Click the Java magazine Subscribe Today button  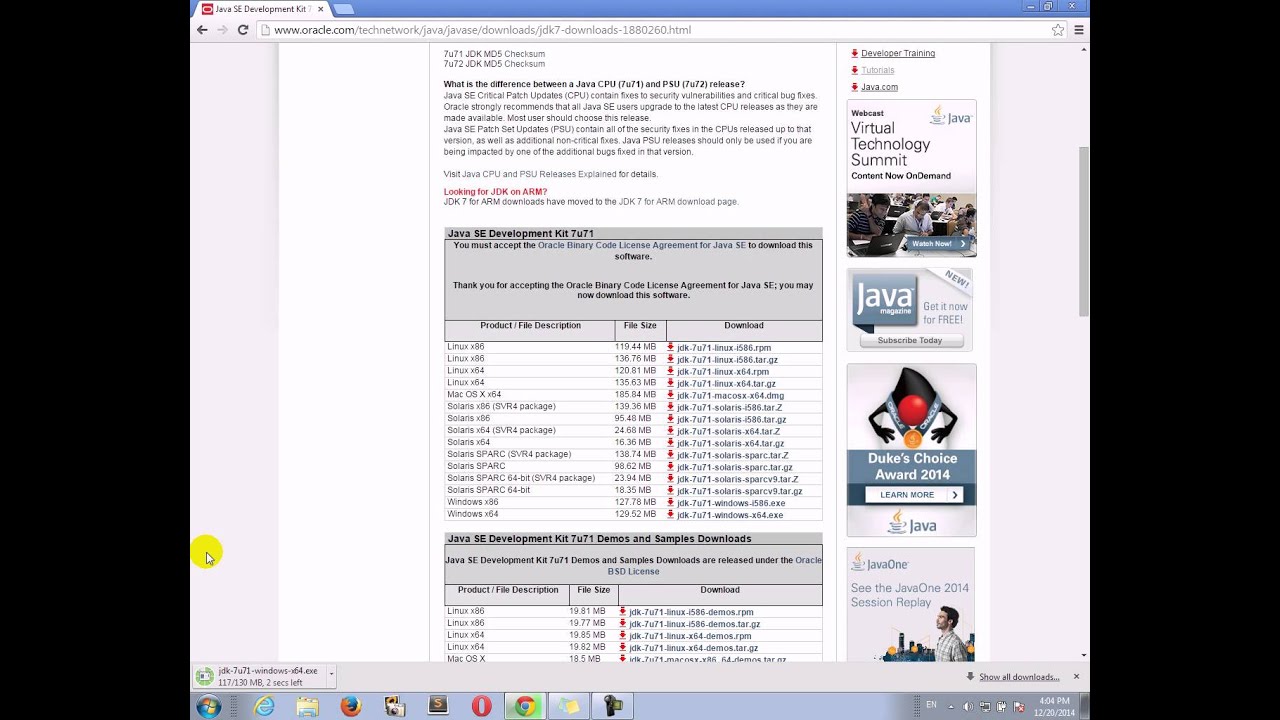(x=910, y=340)
